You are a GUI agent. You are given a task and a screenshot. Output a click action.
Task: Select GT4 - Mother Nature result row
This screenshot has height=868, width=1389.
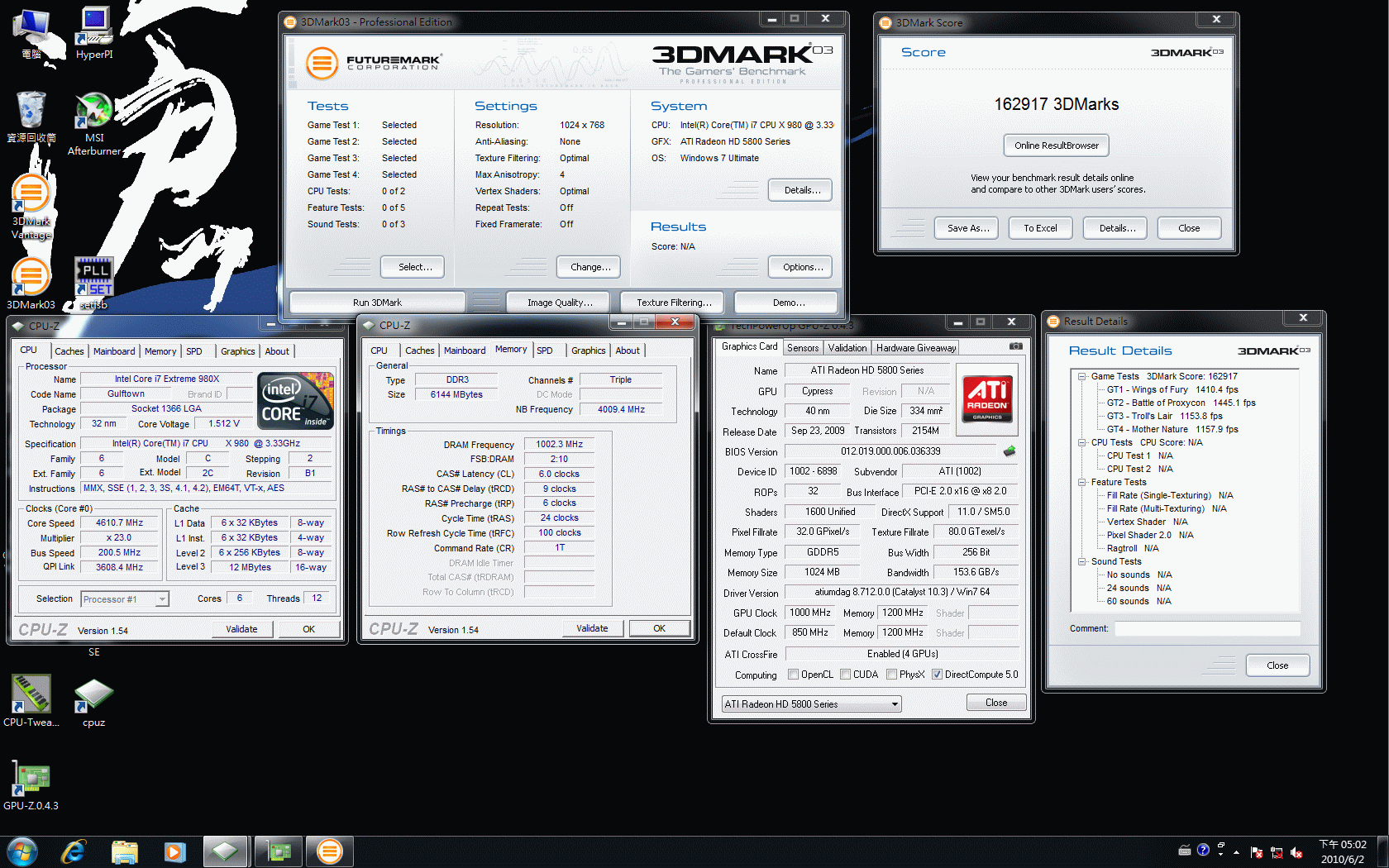tap(1172, 429)
